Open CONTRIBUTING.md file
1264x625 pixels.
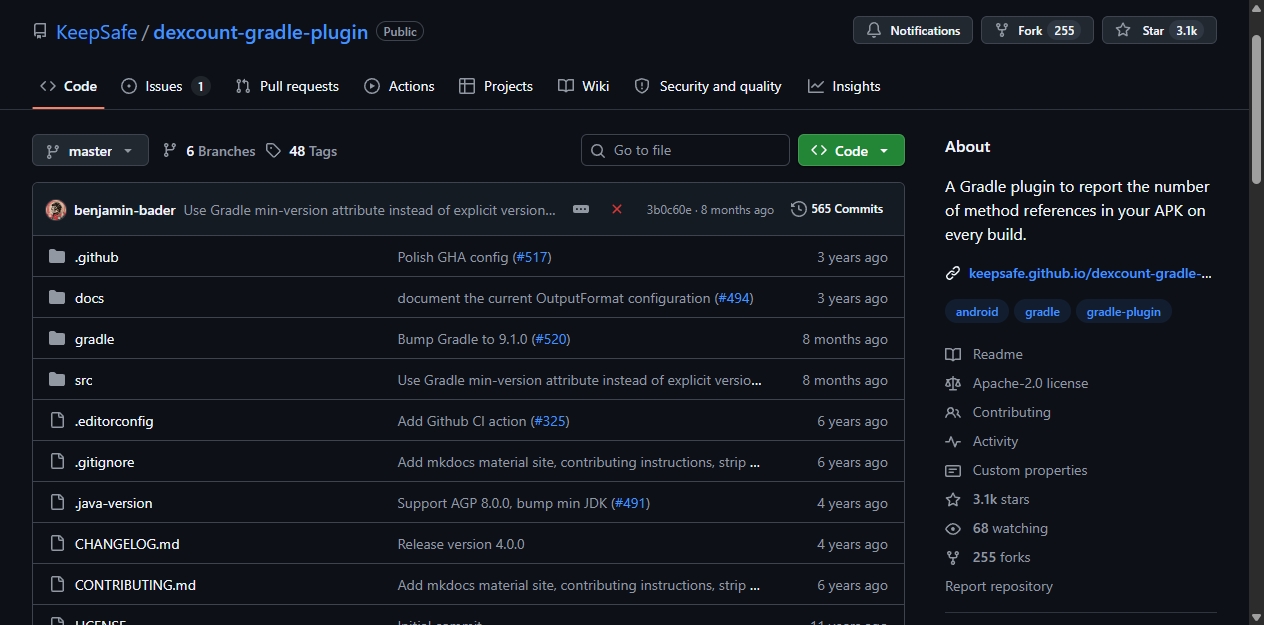136,585
